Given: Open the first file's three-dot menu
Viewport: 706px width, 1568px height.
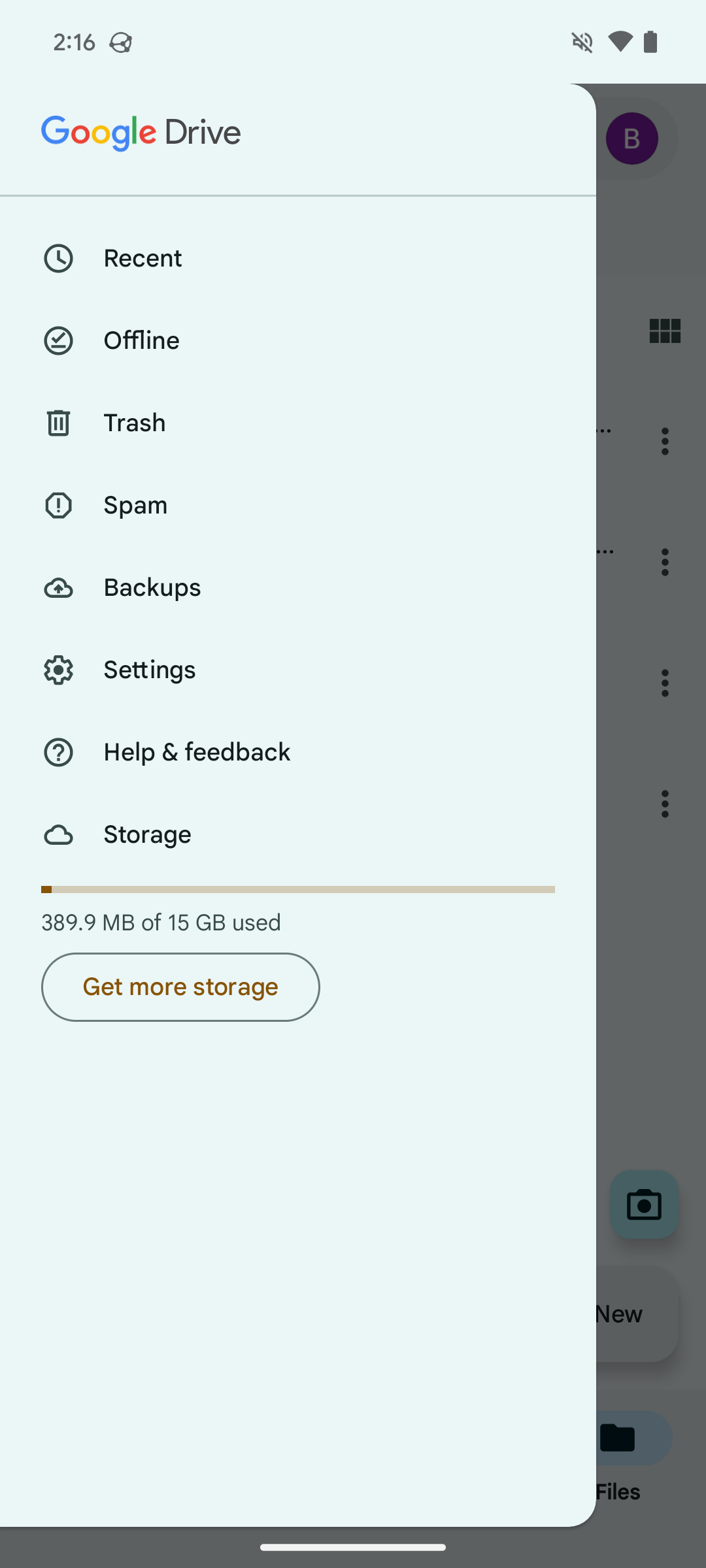Looking at the screenshot, I should [665, 442].
